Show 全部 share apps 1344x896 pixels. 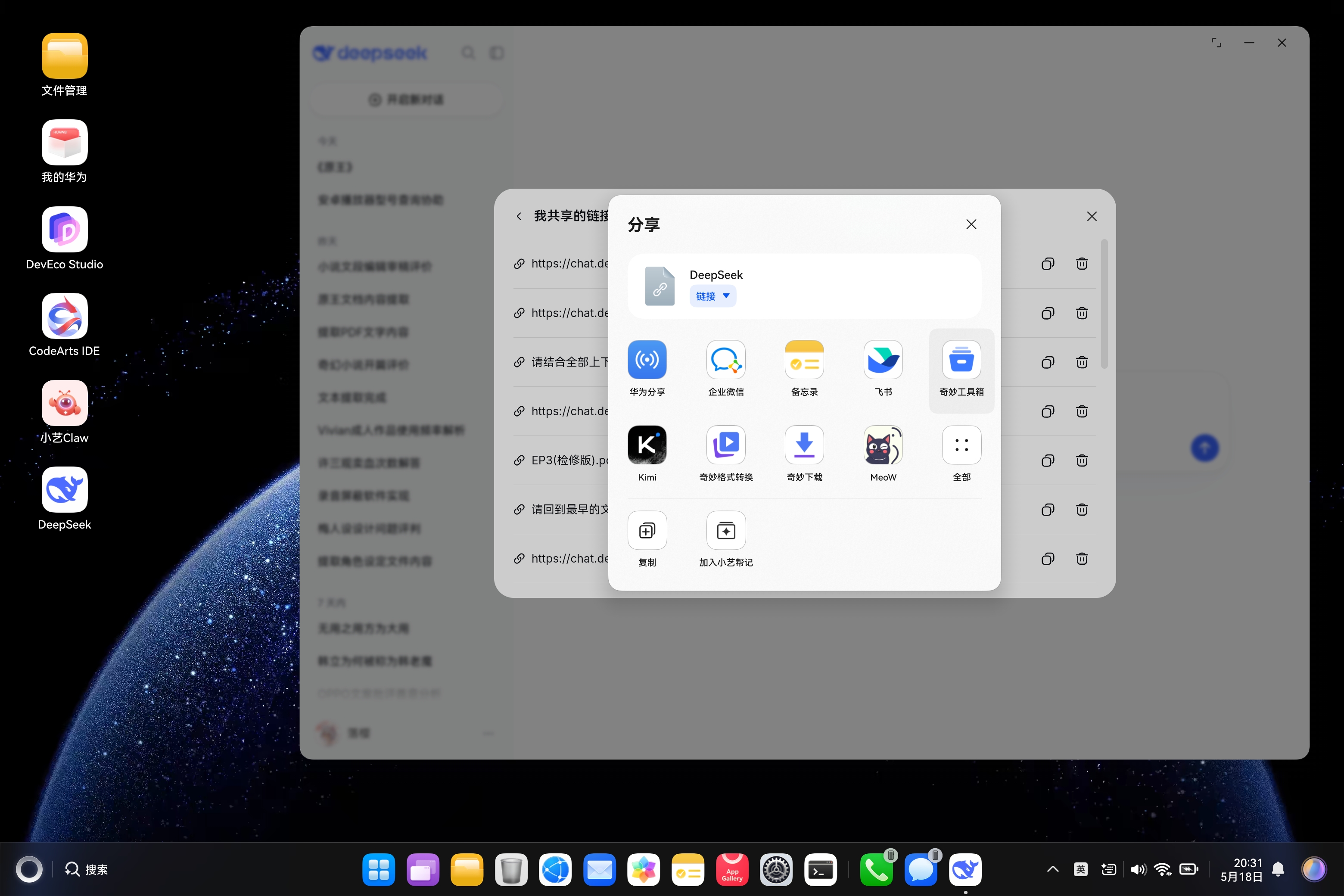(x=962, y=445)
